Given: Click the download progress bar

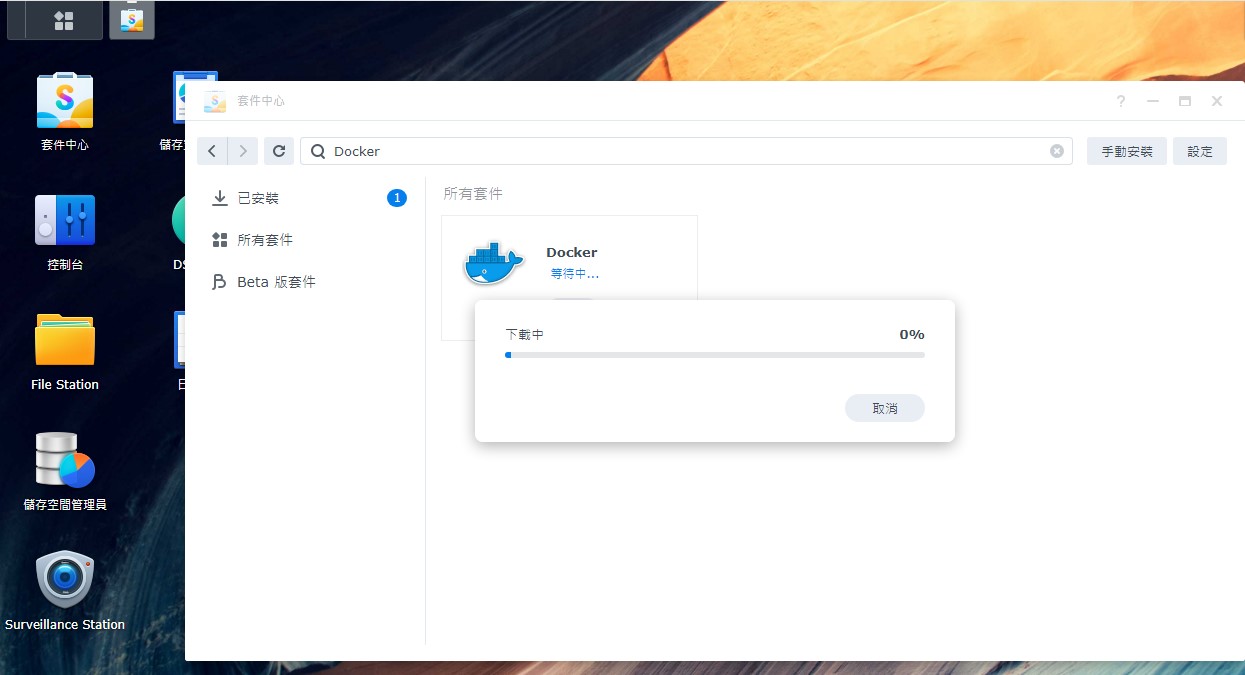Looking at the screenshot, I should click(x=714, y=354).
